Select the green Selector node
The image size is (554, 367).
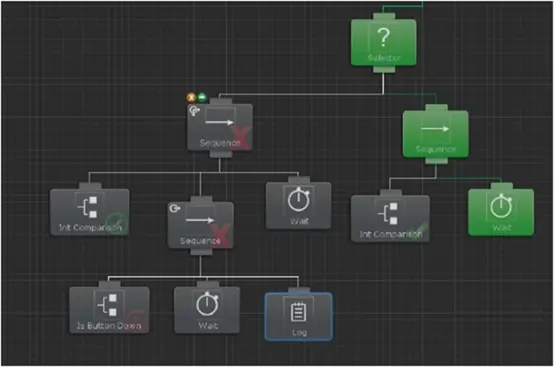[x=383, y=42]
